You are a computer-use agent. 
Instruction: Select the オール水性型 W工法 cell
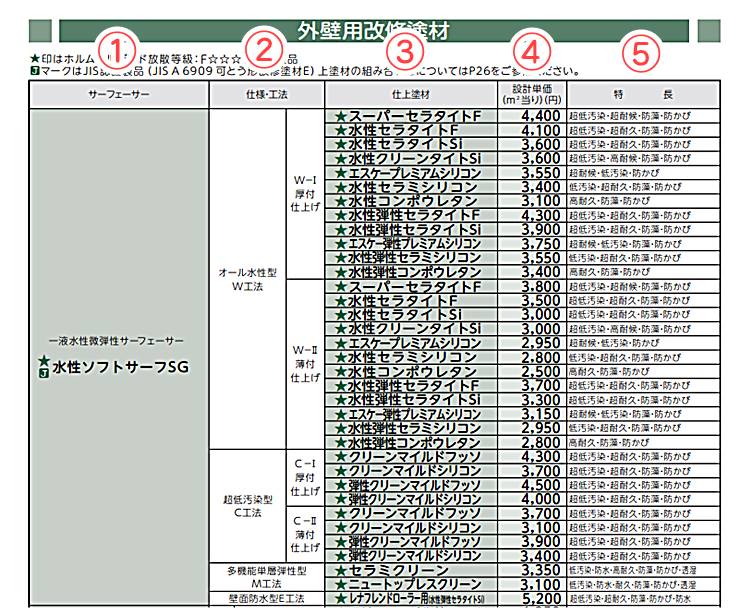click(x=247, y=279)
